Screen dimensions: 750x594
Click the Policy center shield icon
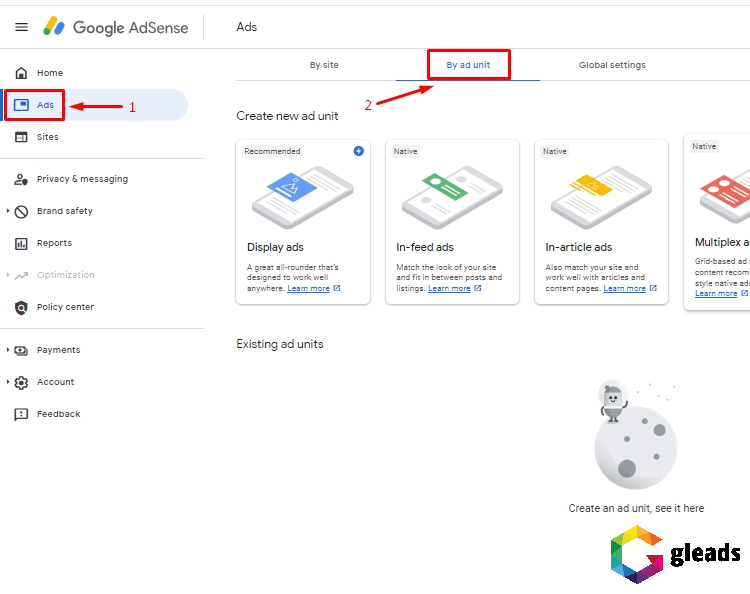tap(21, 308)
